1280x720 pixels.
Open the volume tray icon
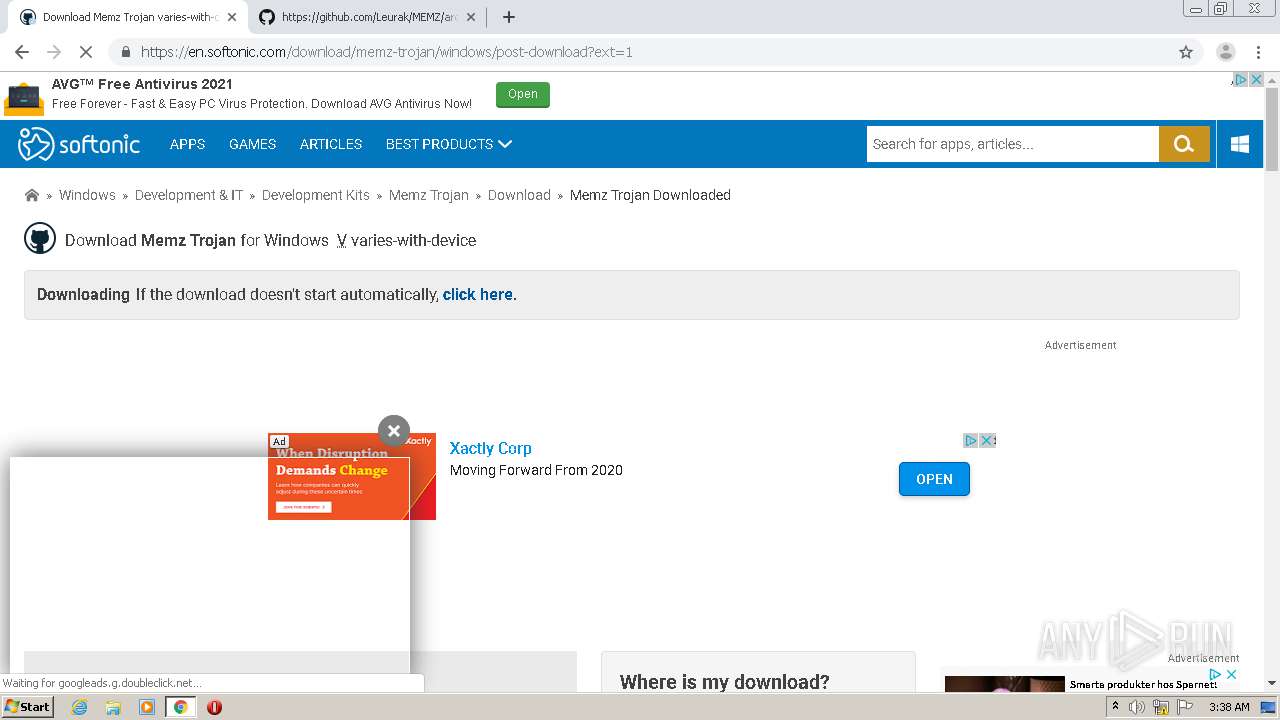point(1137,707)
